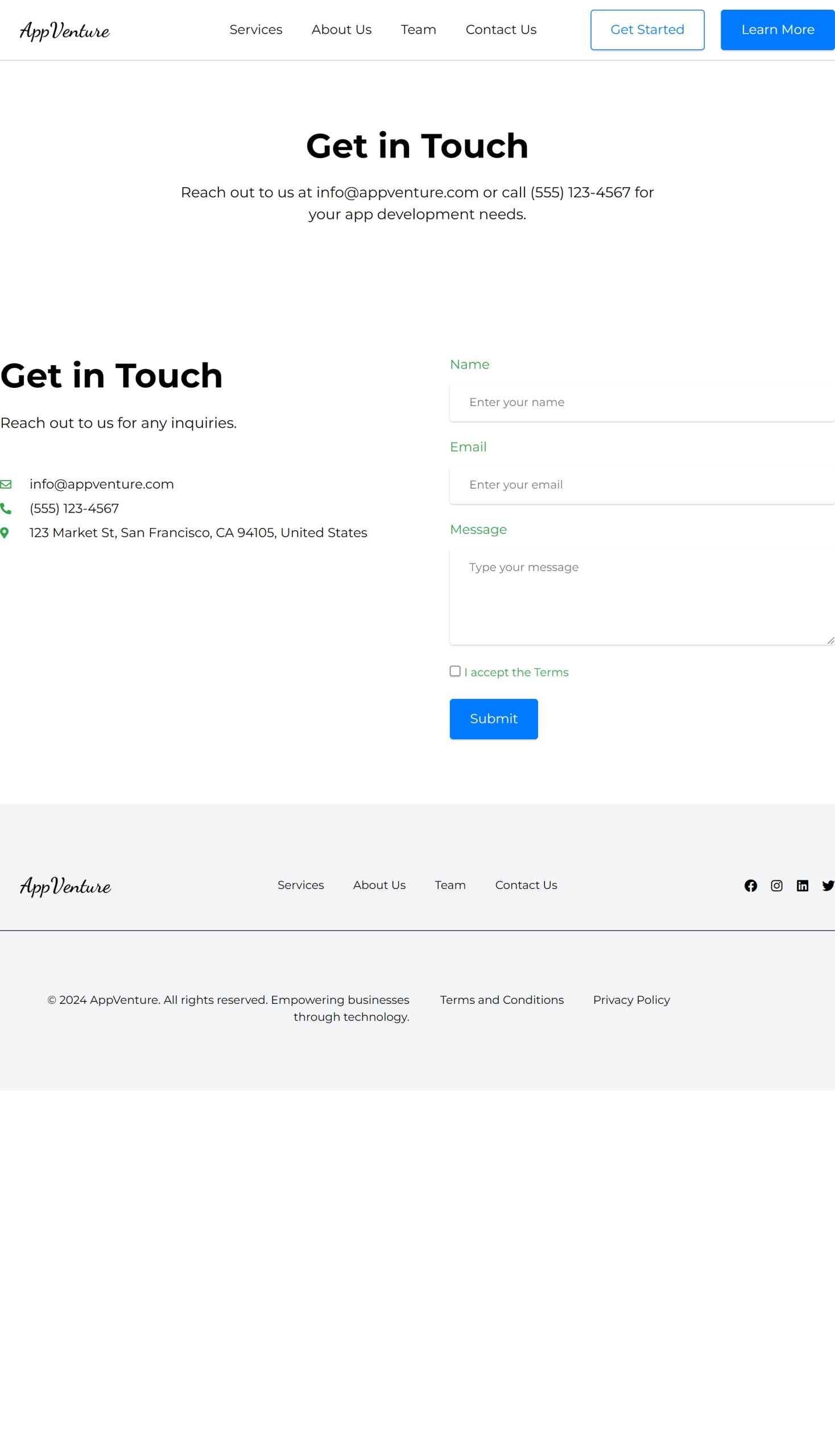Click the message textarea resize handle

830,640
